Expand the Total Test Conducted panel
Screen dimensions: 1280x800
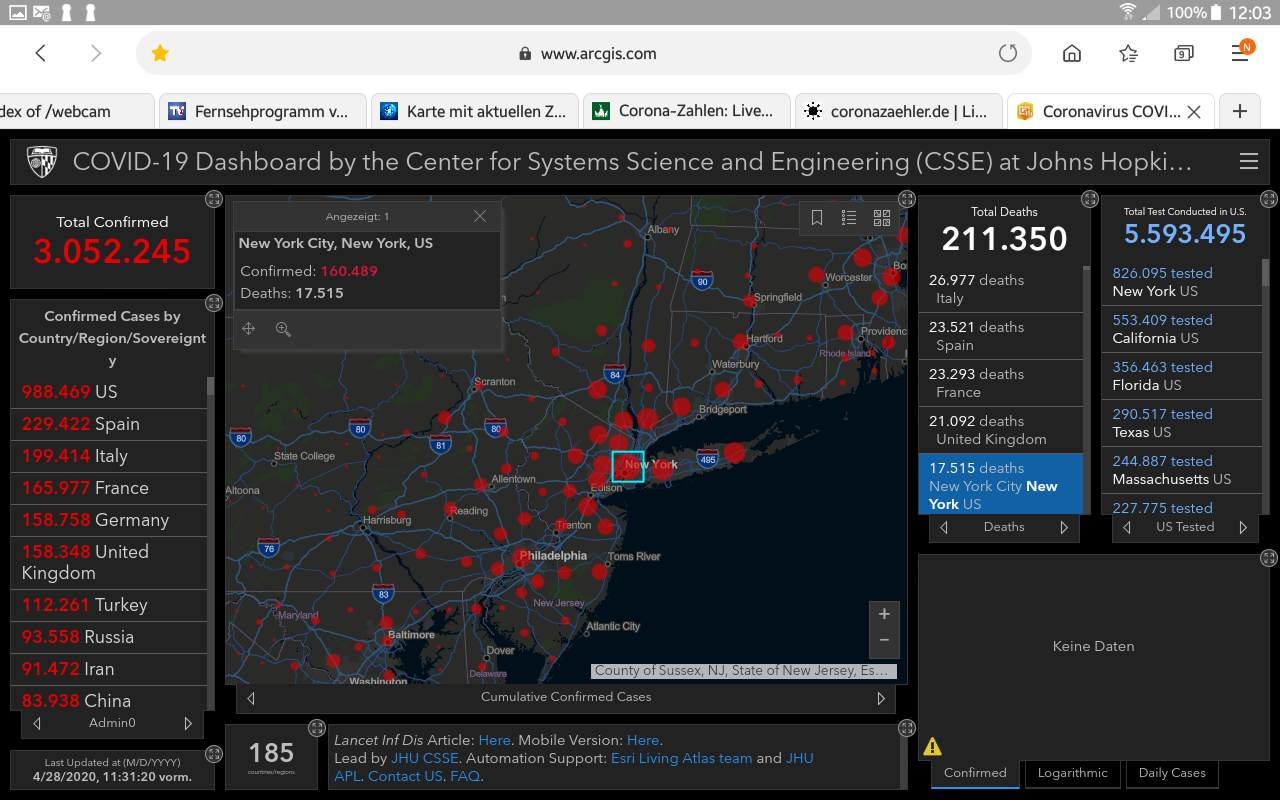click(1269, 199)
